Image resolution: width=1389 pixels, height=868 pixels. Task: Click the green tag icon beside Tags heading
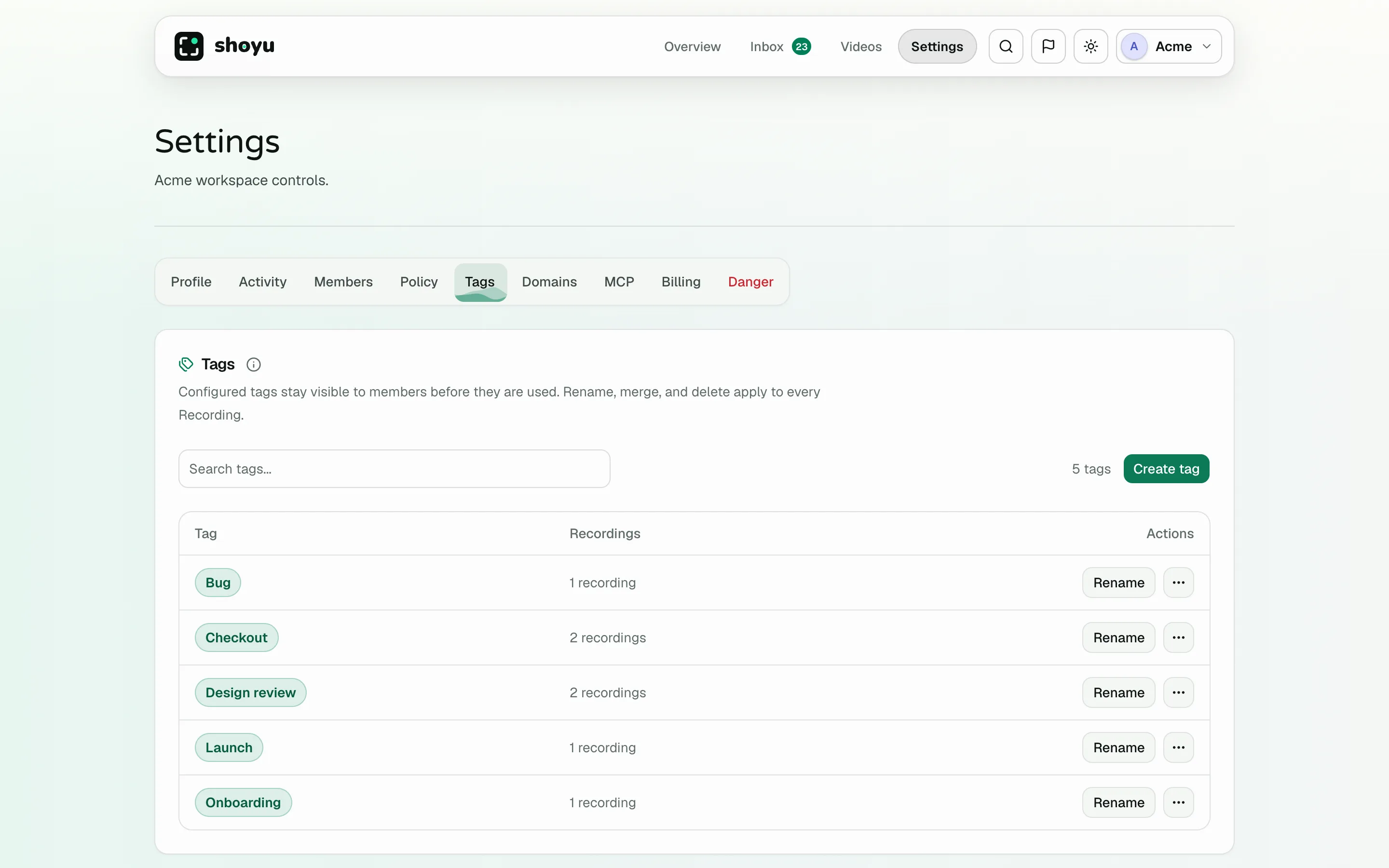click(x=186, y=365)
